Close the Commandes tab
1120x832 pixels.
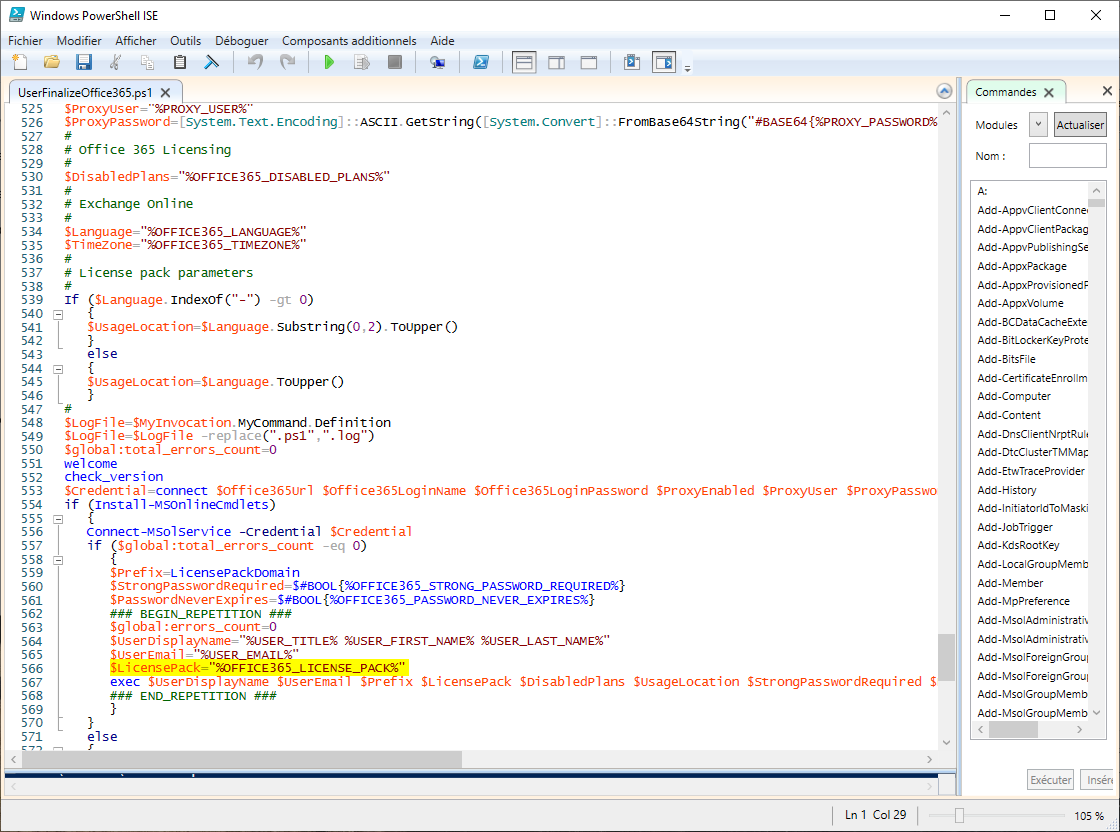(1049, 92)
